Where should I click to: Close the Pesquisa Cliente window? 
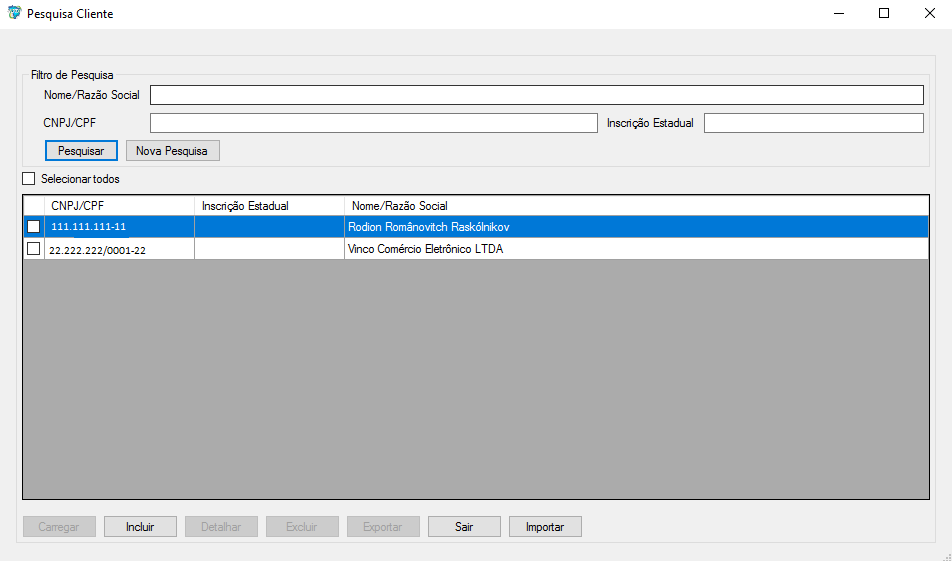[x=930, y=13]
